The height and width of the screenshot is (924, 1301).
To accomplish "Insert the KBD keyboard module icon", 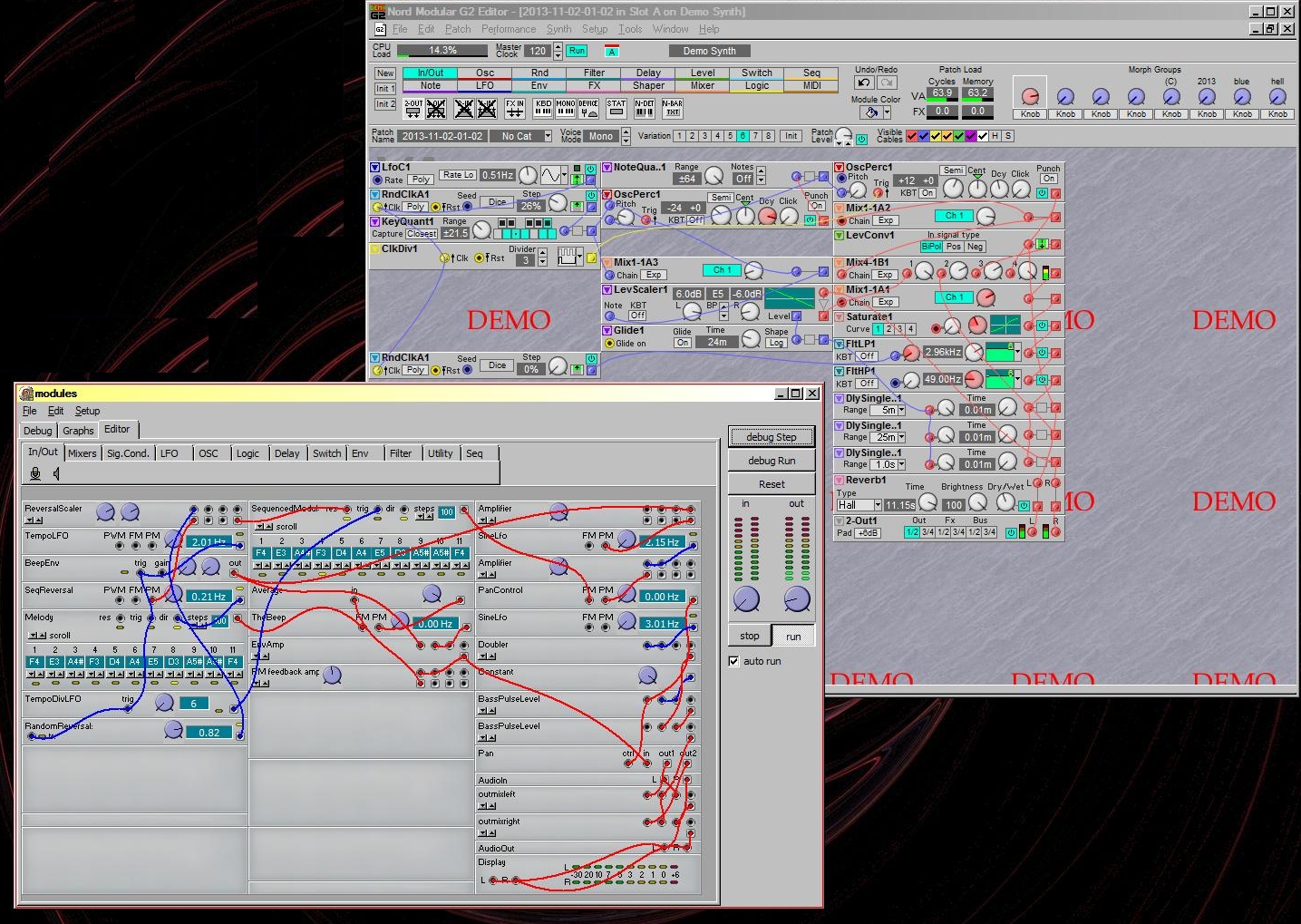I will [x=543, y=109].
